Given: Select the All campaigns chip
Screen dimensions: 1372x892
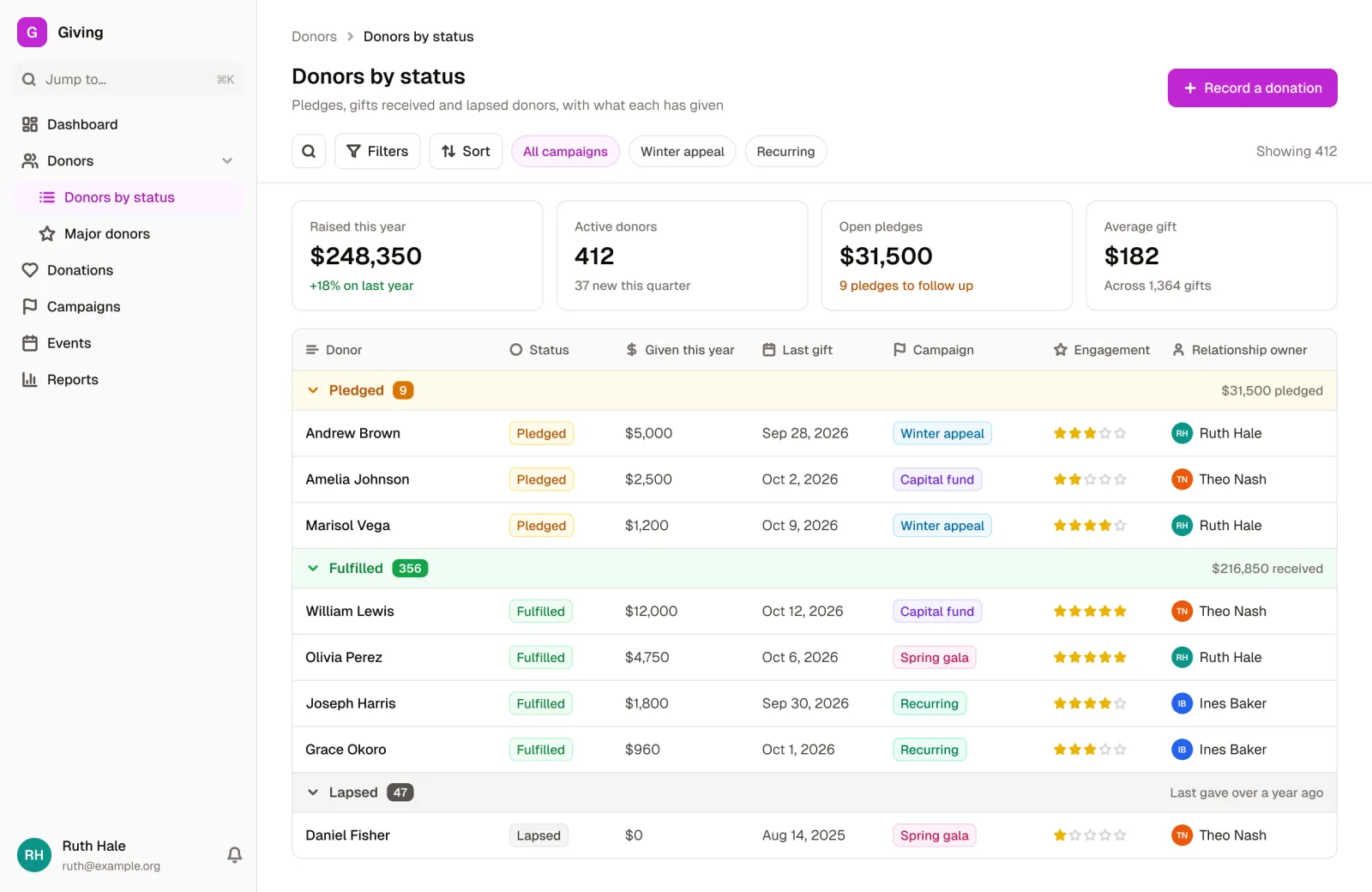Looking at the screenshot, I should click(565, 152).
